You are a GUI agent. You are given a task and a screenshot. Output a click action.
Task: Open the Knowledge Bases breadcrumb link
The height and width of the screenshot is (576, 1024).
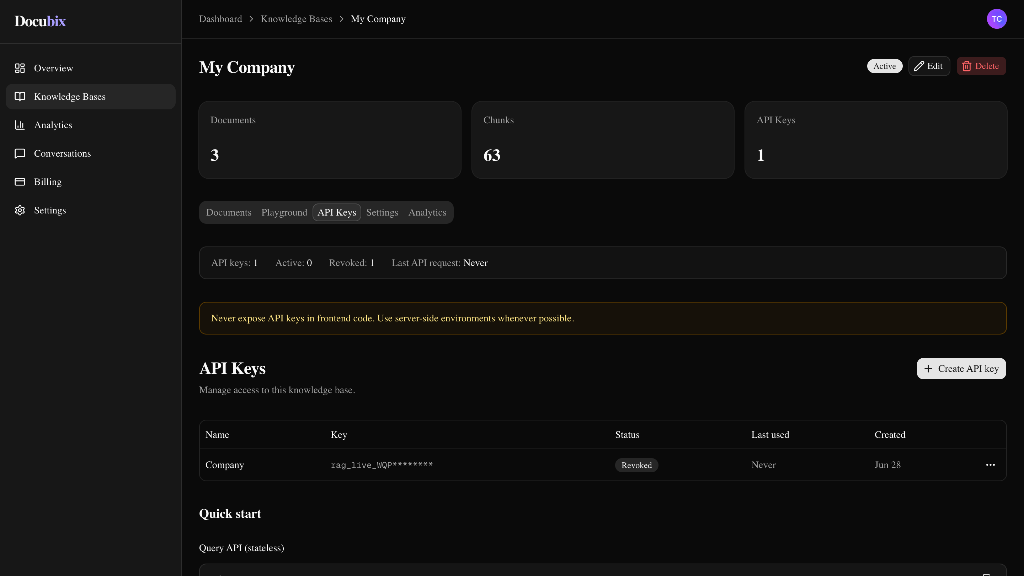tap(296, 19)
